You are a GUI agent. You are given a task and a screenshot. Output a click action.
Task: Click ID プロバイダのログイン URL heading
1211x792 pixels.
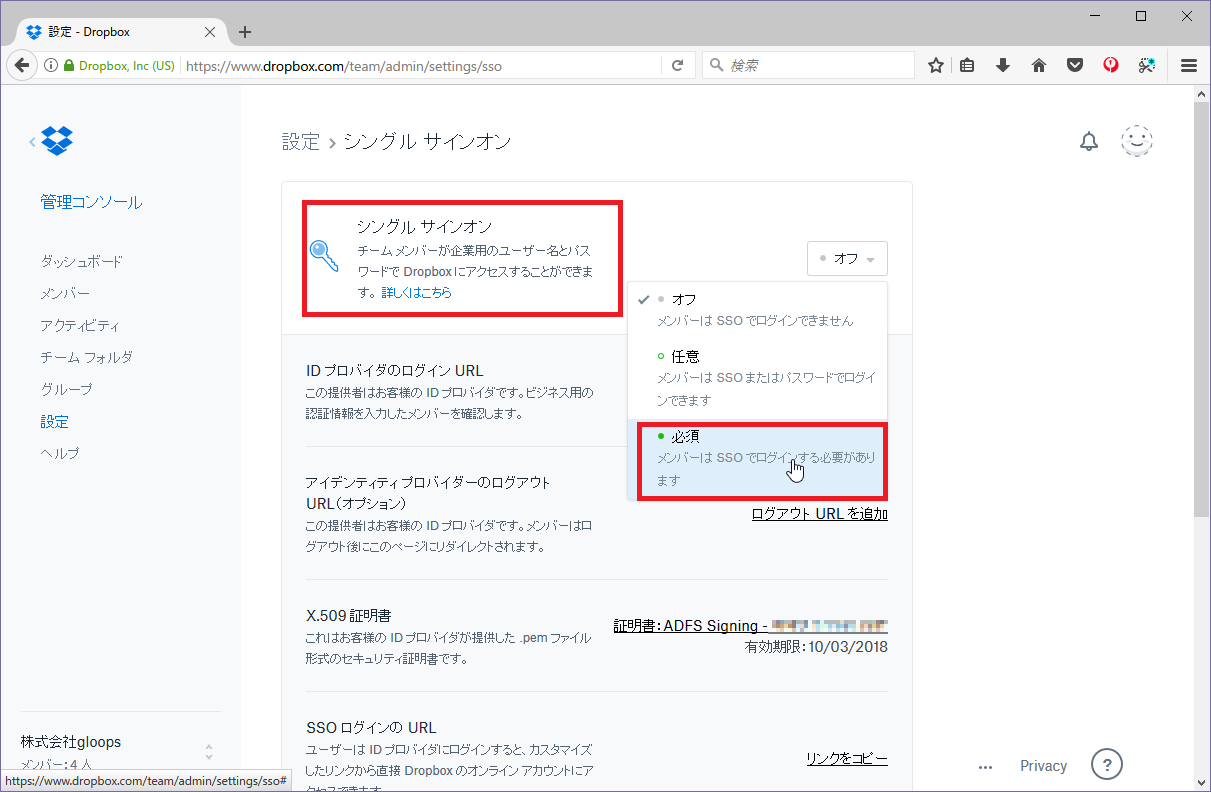(x=394, y=371)
